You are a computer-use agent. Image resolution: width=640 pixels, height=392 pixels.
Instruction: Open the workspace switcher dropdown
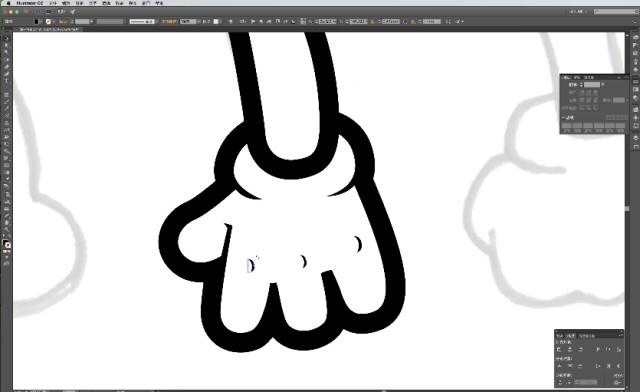578,12
